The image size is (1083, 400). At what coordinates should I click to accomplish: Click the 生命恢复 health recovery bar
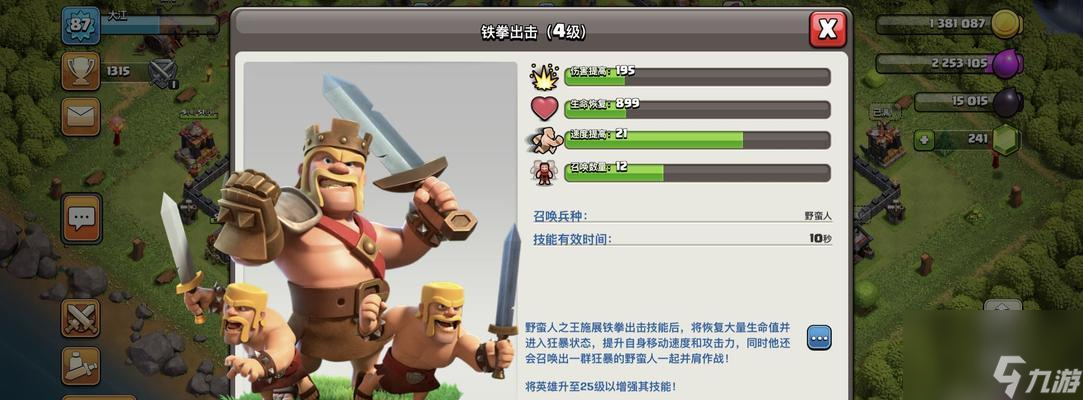pyautogui.click(x=698, y=109)
